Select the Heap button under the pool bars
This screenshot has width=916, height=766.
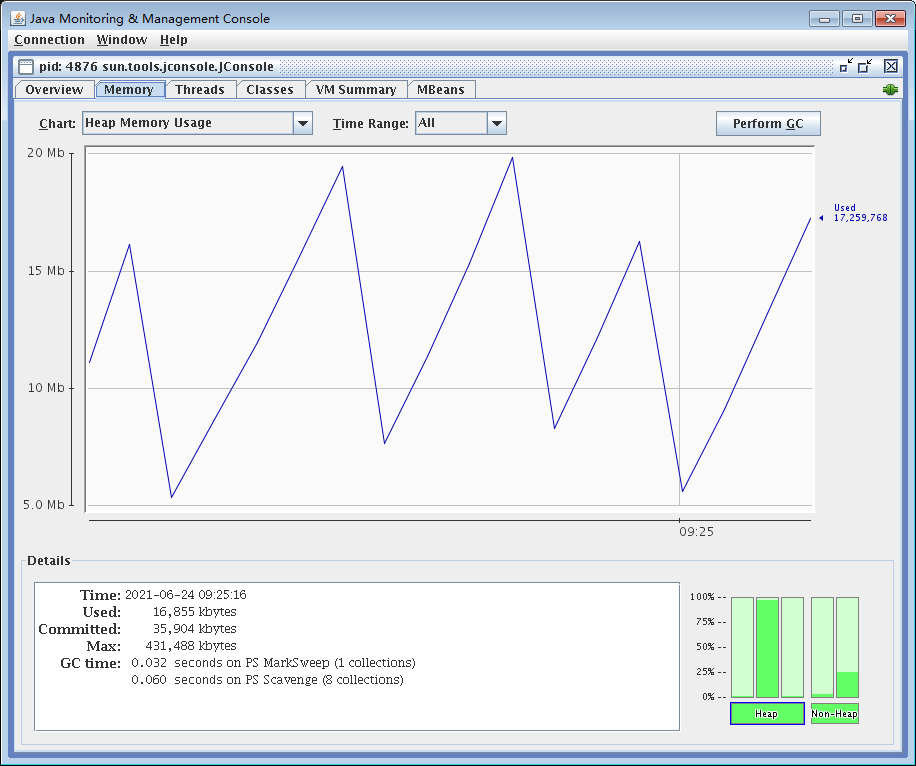tap(767, 713)
